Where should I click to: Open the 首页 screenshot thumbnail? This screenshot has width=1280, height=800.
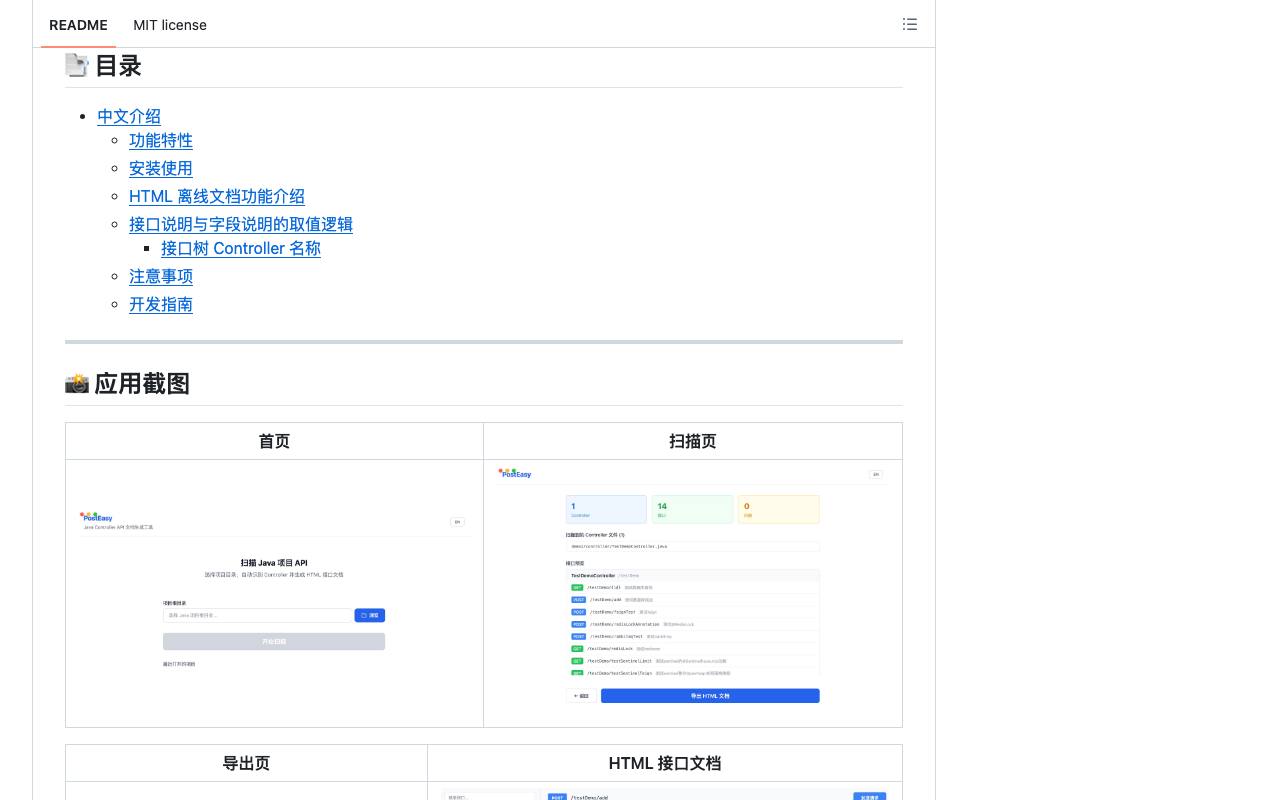pos(274,592)
